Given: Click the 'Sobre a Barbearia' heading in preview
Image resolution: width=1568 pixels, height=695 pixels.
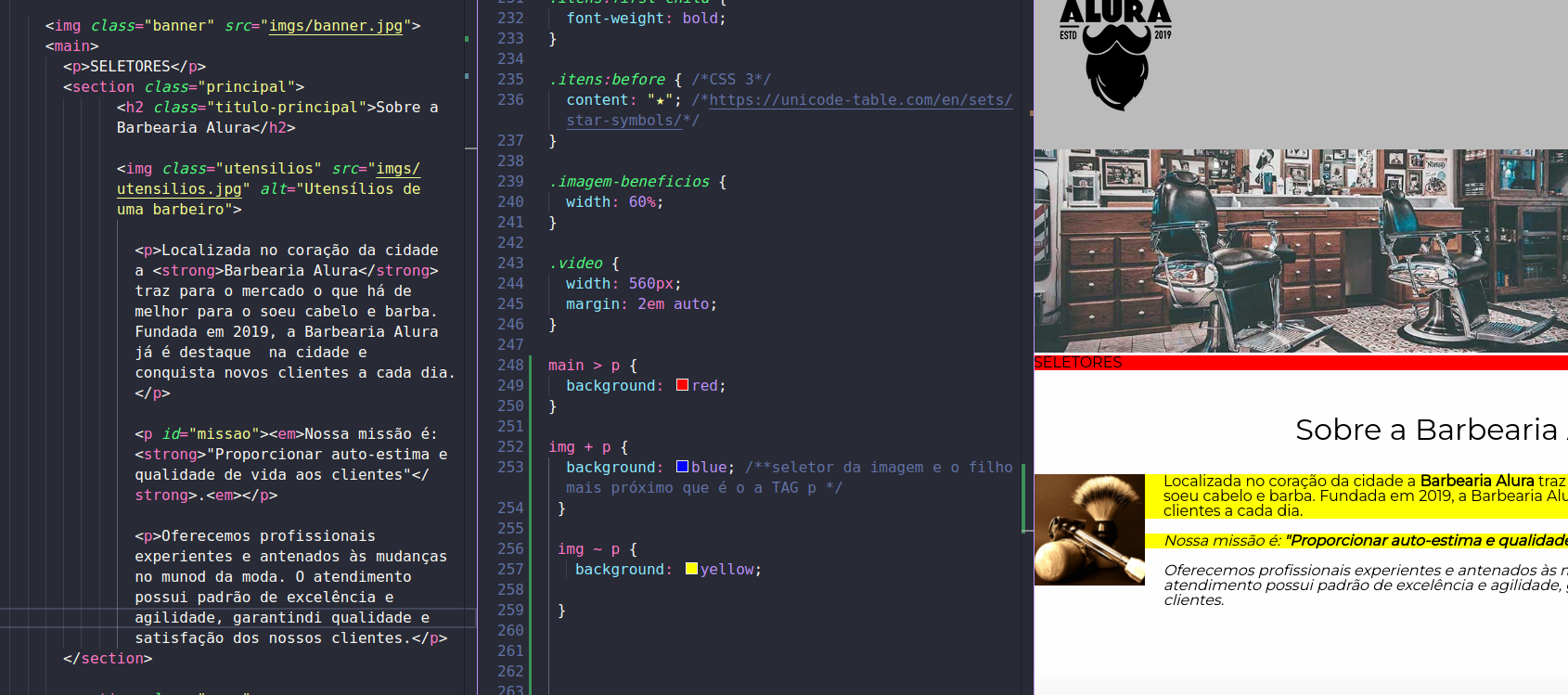Looking at the screenshot, I should point(1431,430).
